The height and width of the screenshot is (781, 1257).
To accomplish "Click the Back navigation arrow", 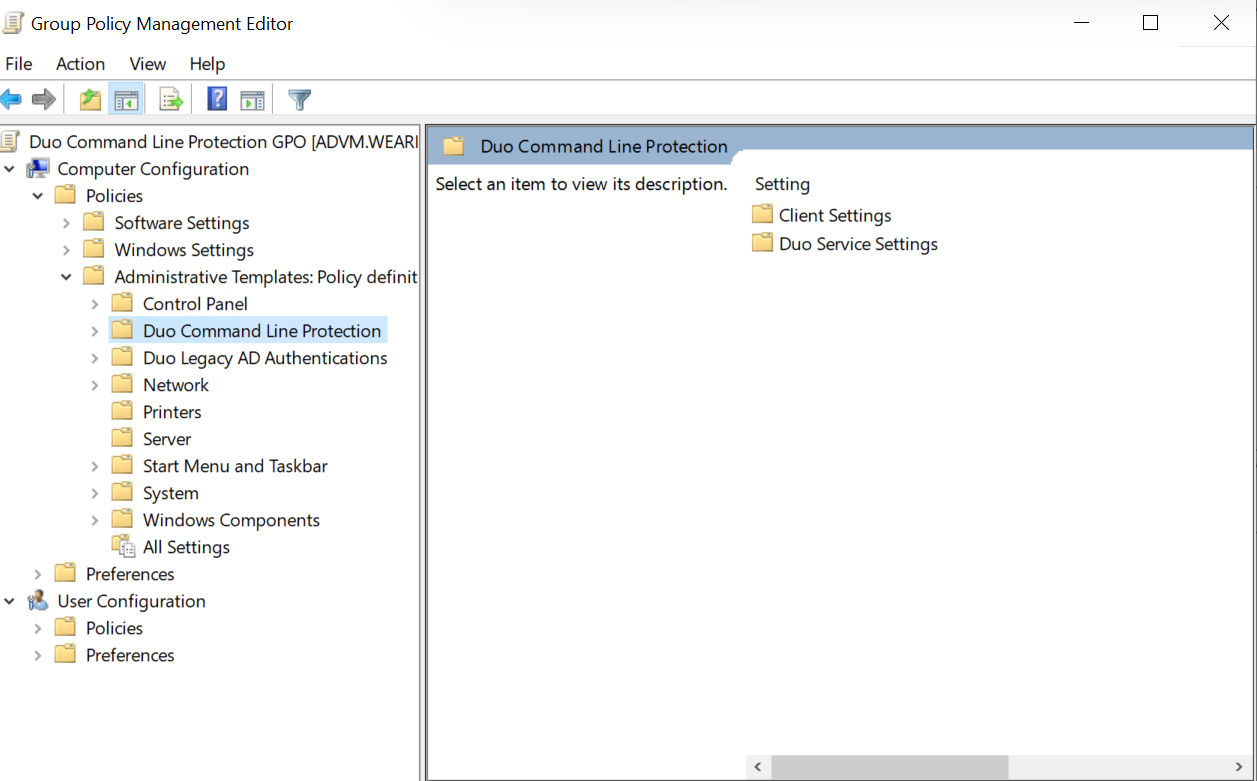I will pyautogui.click(x=14, y=98).
